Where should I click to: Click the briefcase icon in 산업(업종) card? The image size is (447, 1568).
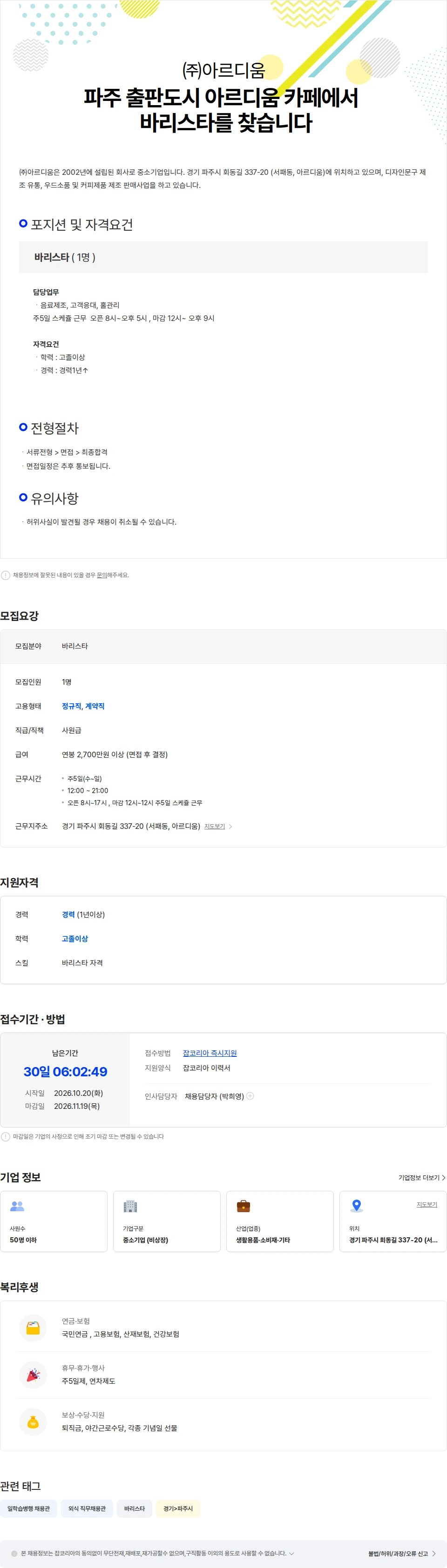[x=244, y=1206]
